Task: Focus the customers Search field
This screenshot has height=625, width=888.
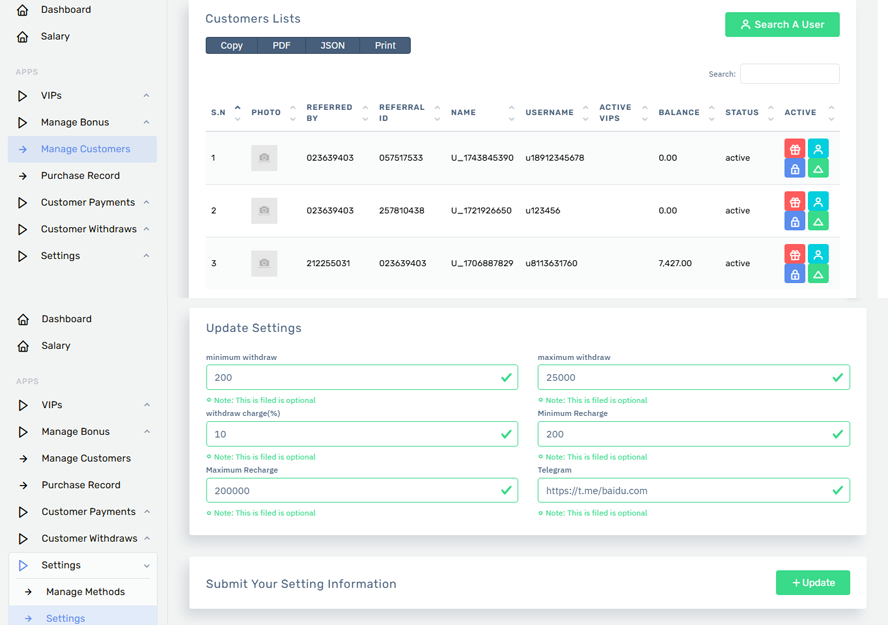Action: pyautogui.click(x=789, y=74)
